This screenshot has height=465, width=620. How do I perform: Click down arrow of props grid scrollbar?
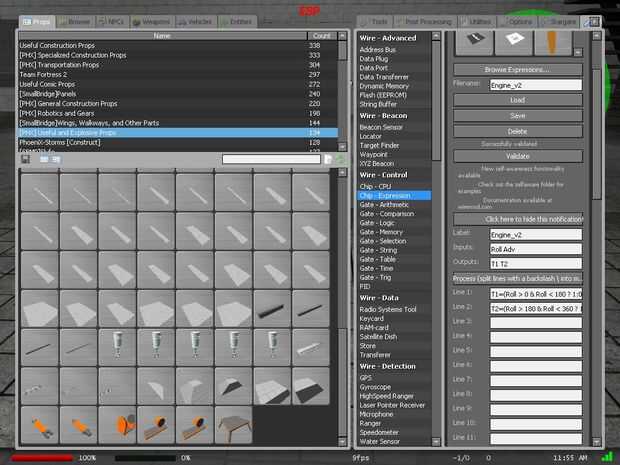click(342, 441)
